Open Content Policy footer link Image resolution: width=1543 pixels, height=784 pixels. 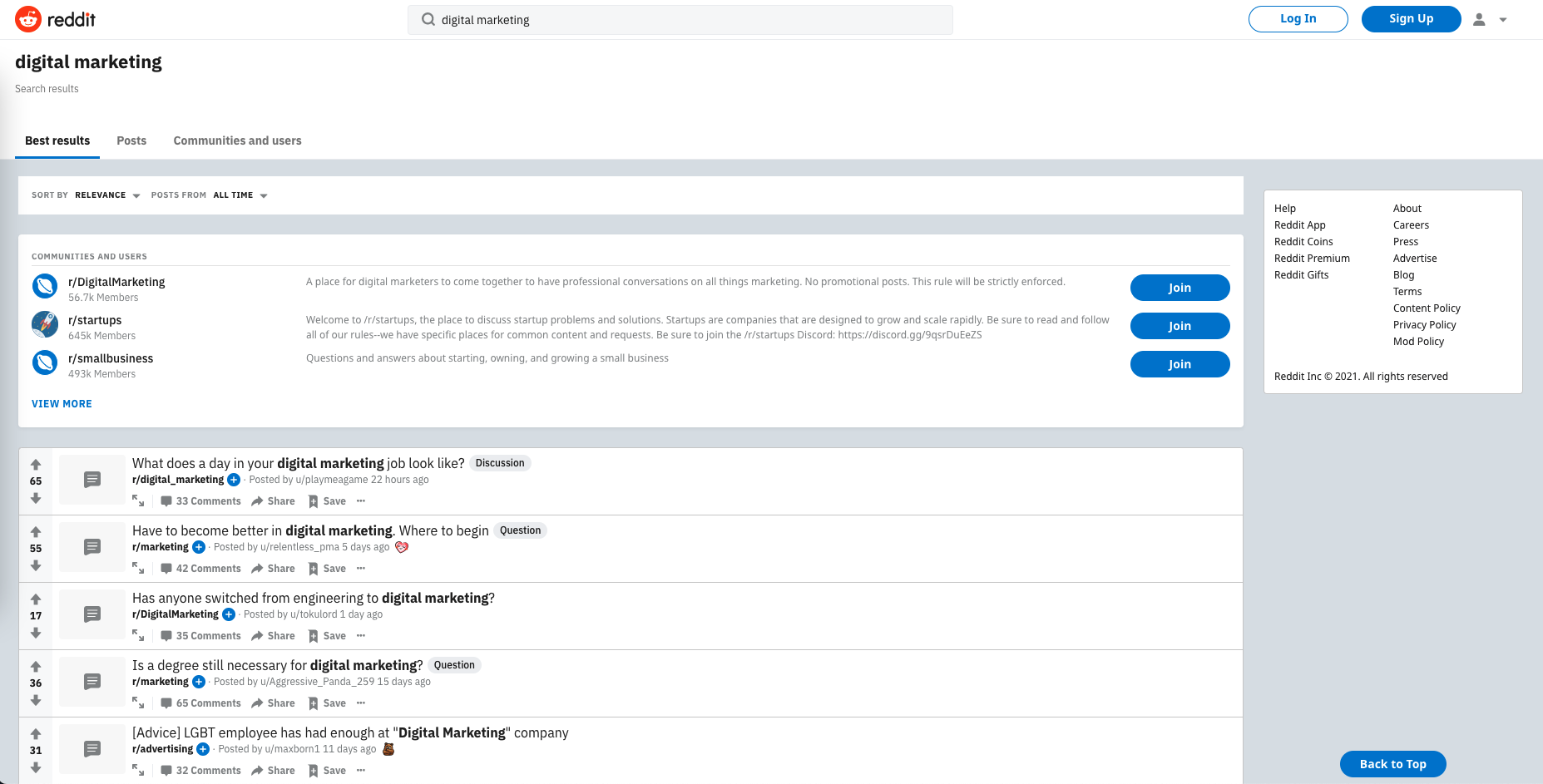[x=1427, y=308]
